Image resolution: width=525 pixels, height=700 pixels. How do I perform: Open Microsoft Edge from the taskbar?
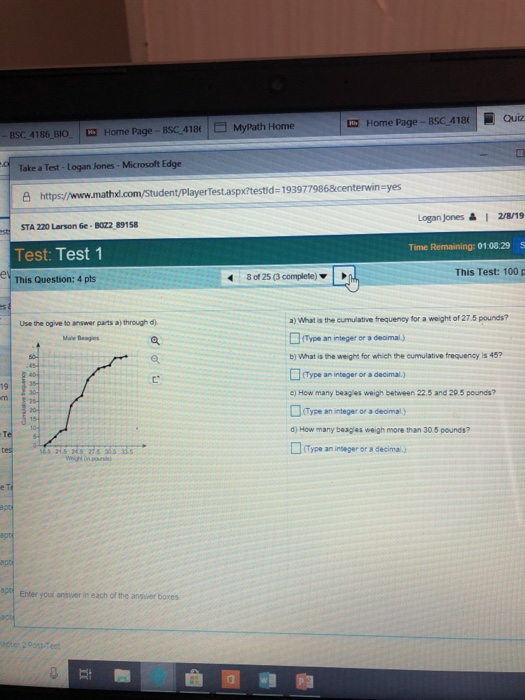pos(158,677)
